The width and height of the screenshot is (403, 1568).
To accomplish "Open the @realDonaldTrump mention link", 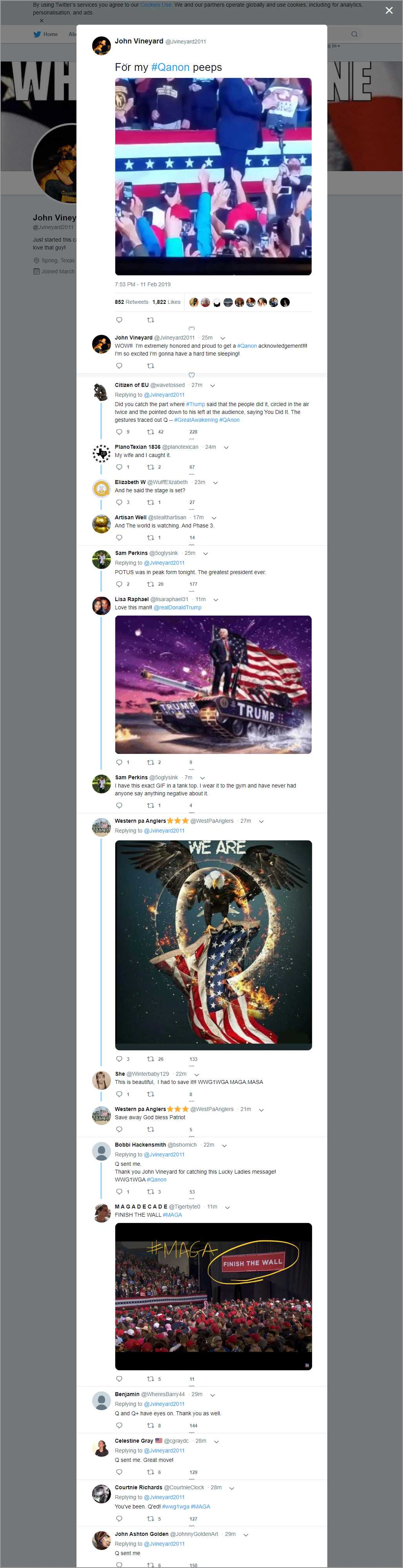I will (178, 607).
